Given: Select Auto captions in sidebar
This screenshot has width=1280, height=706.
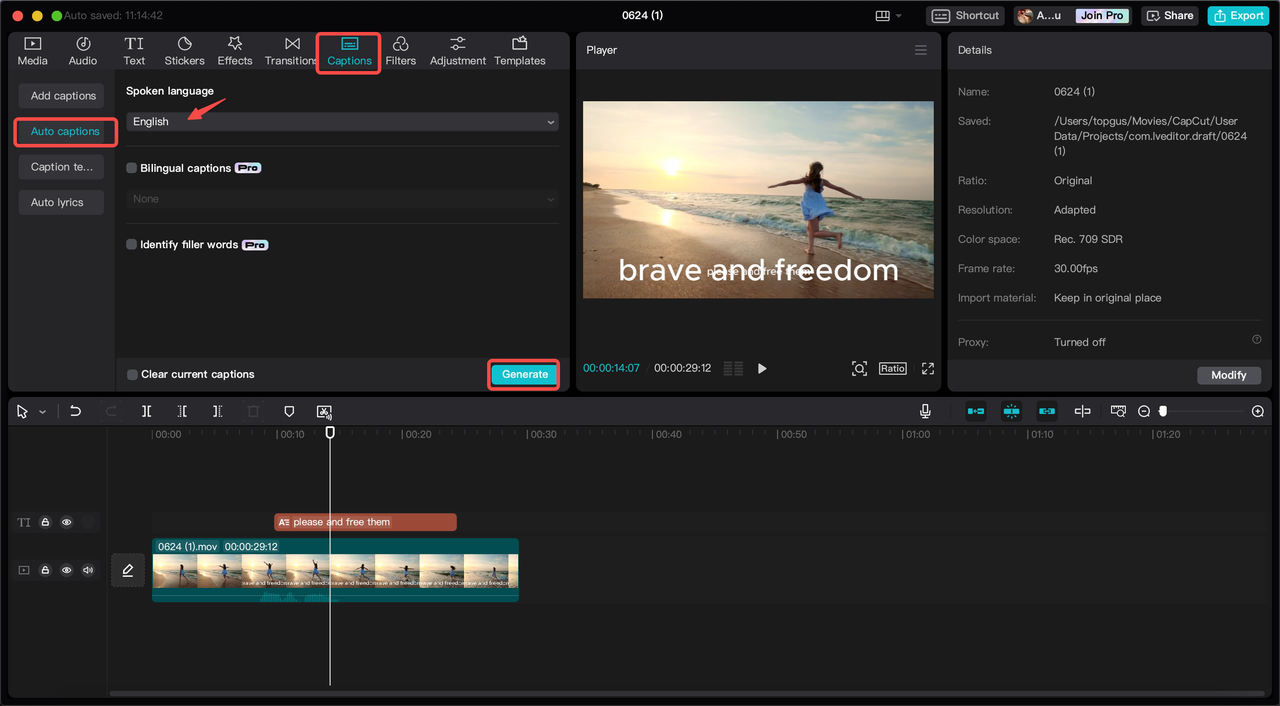Looking at the screenshot, I should (x=65, y=131).
